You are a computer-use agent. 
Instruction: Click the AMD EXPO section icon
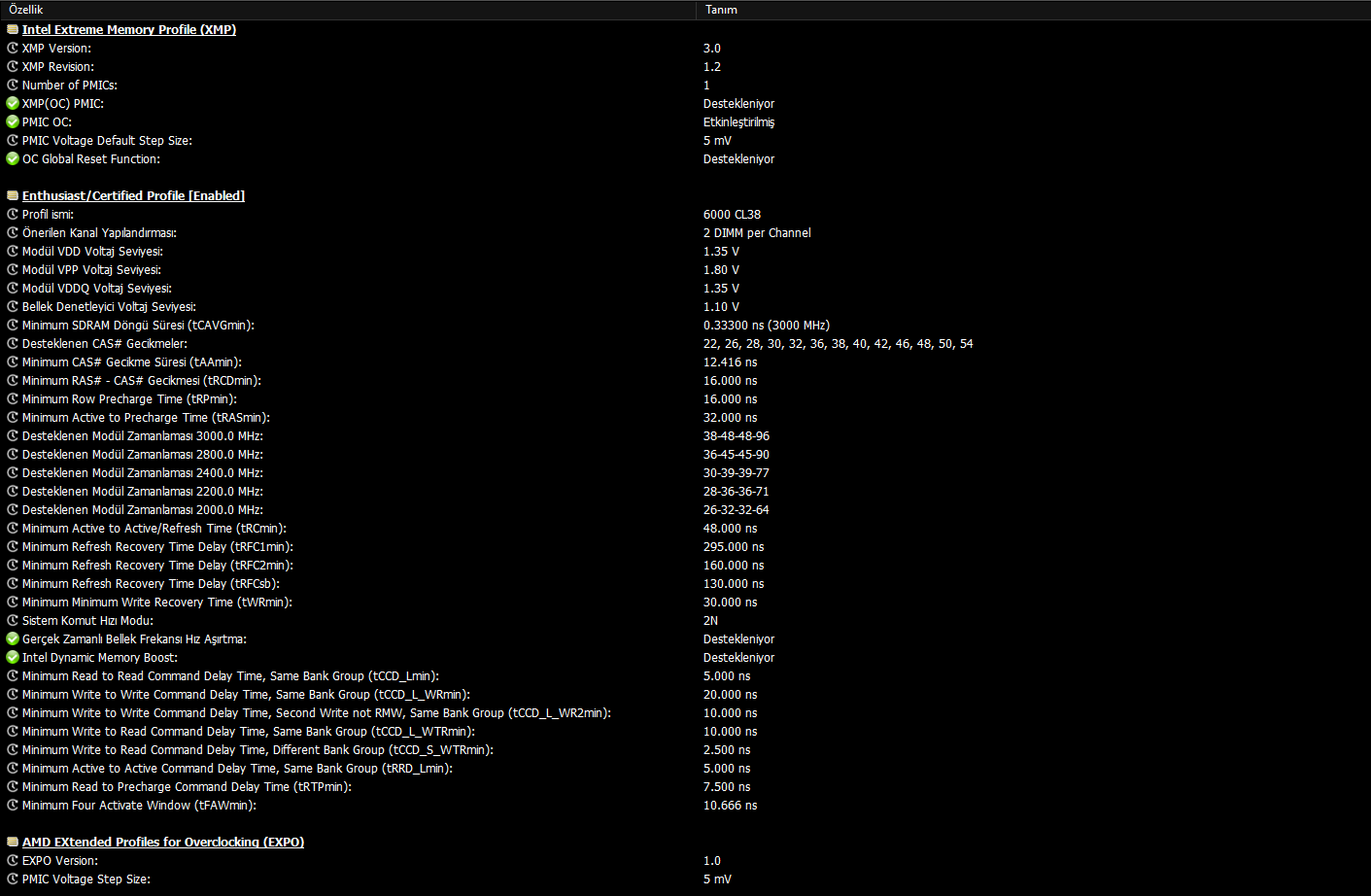(13, 843)
